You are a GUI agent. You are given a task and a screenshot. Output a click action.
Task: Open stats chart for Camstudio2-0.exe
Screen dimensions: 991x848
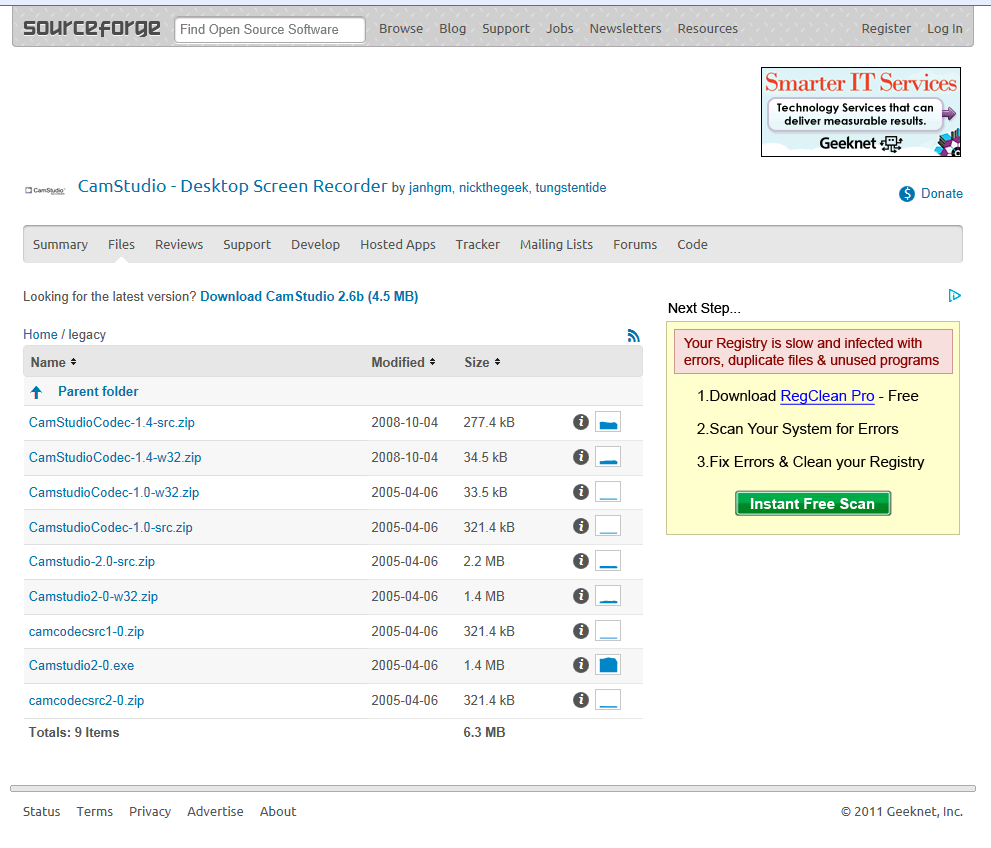(x=608, y=665)
